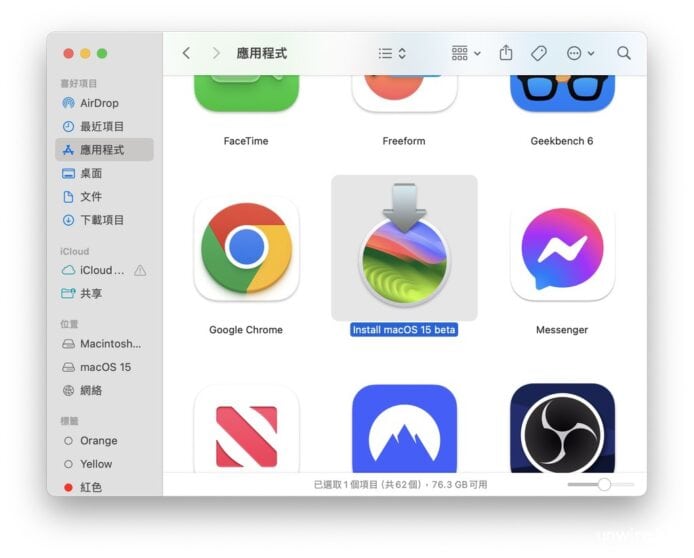Select the NordVPN mountain app icon
694x558 pixels.
pyautogui.click(x=403, y=428)
